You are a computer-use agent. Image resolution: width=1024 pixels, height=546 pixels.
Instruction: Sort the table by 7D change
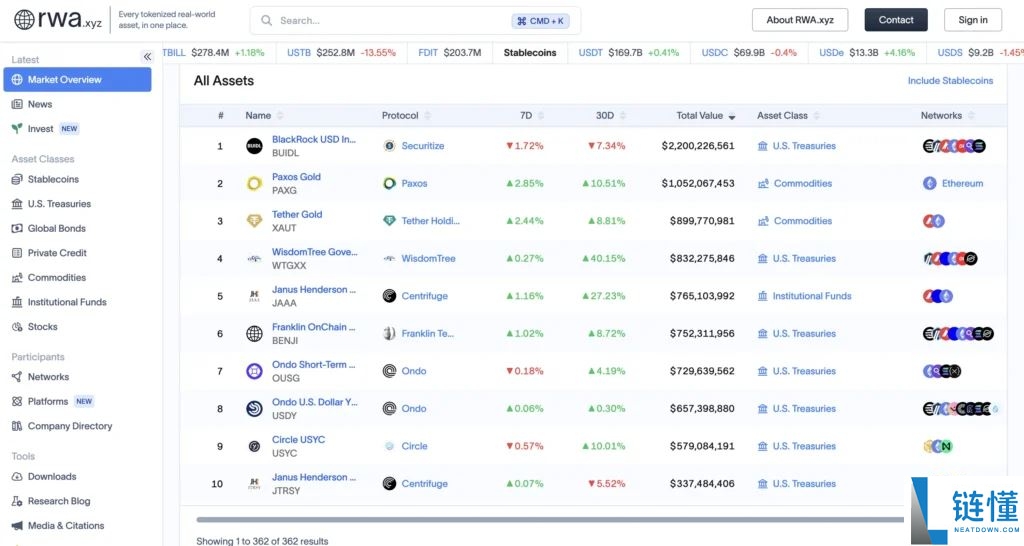(x=532, y=116)
